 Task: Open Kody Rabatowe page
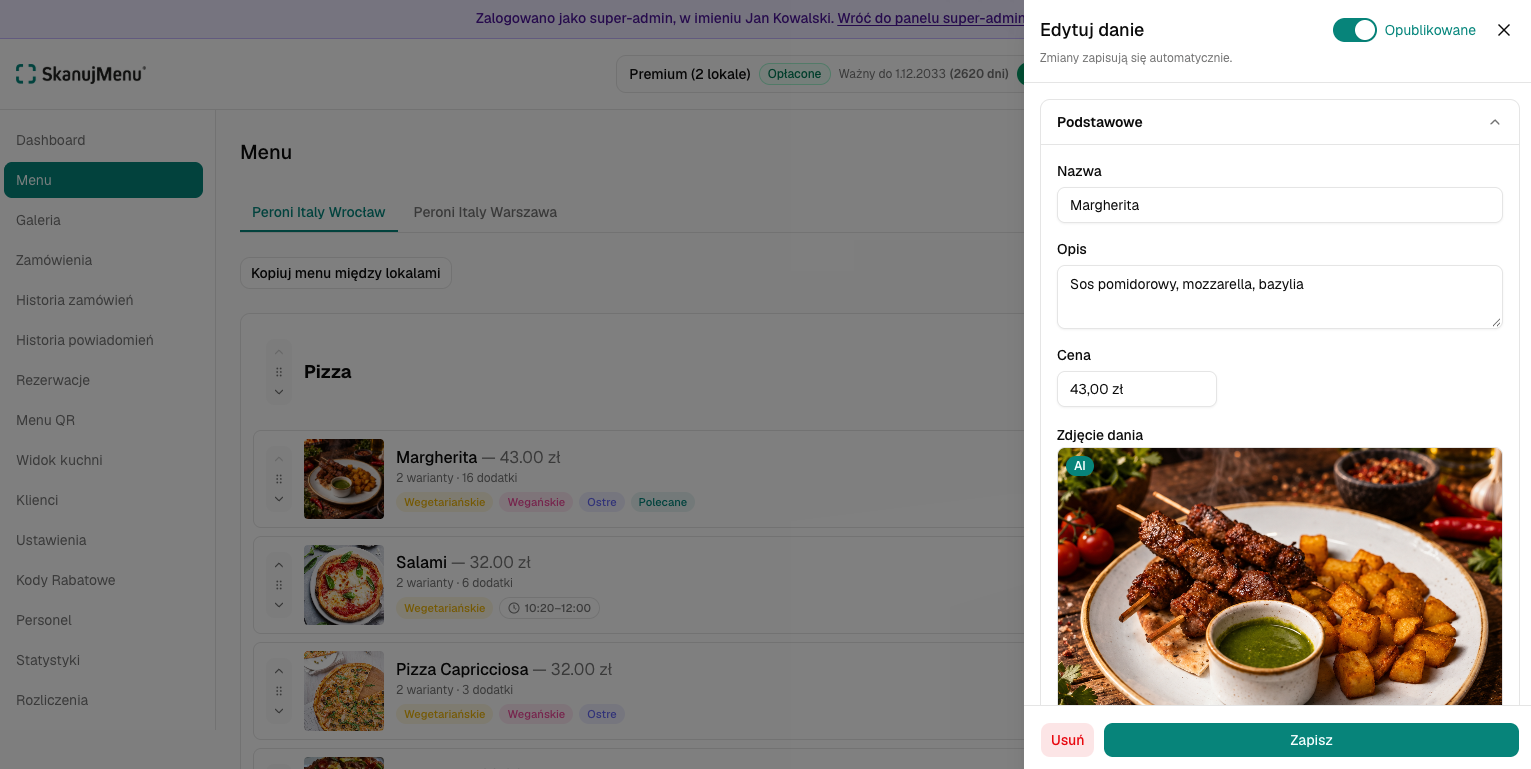pos(103,580)
